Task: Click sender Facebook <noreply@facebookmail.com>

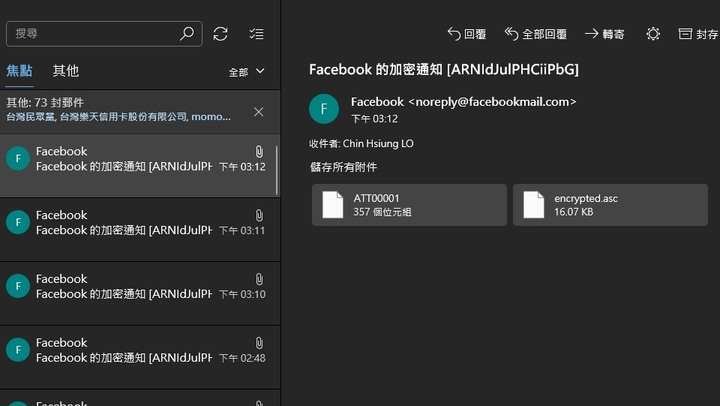Action: [x=463, y=102]
